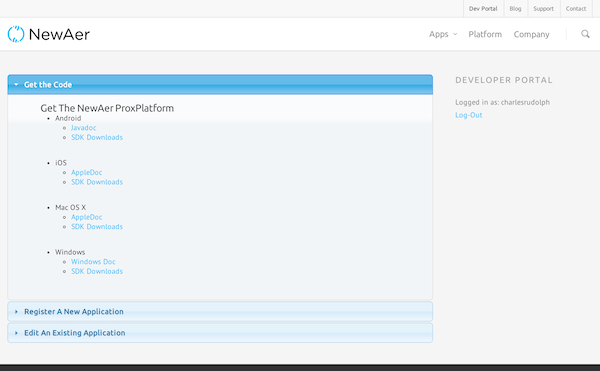Open SDK Downloads under Mac OS X
The width and height of the screenshot is (600, 371).
[97, 227]
